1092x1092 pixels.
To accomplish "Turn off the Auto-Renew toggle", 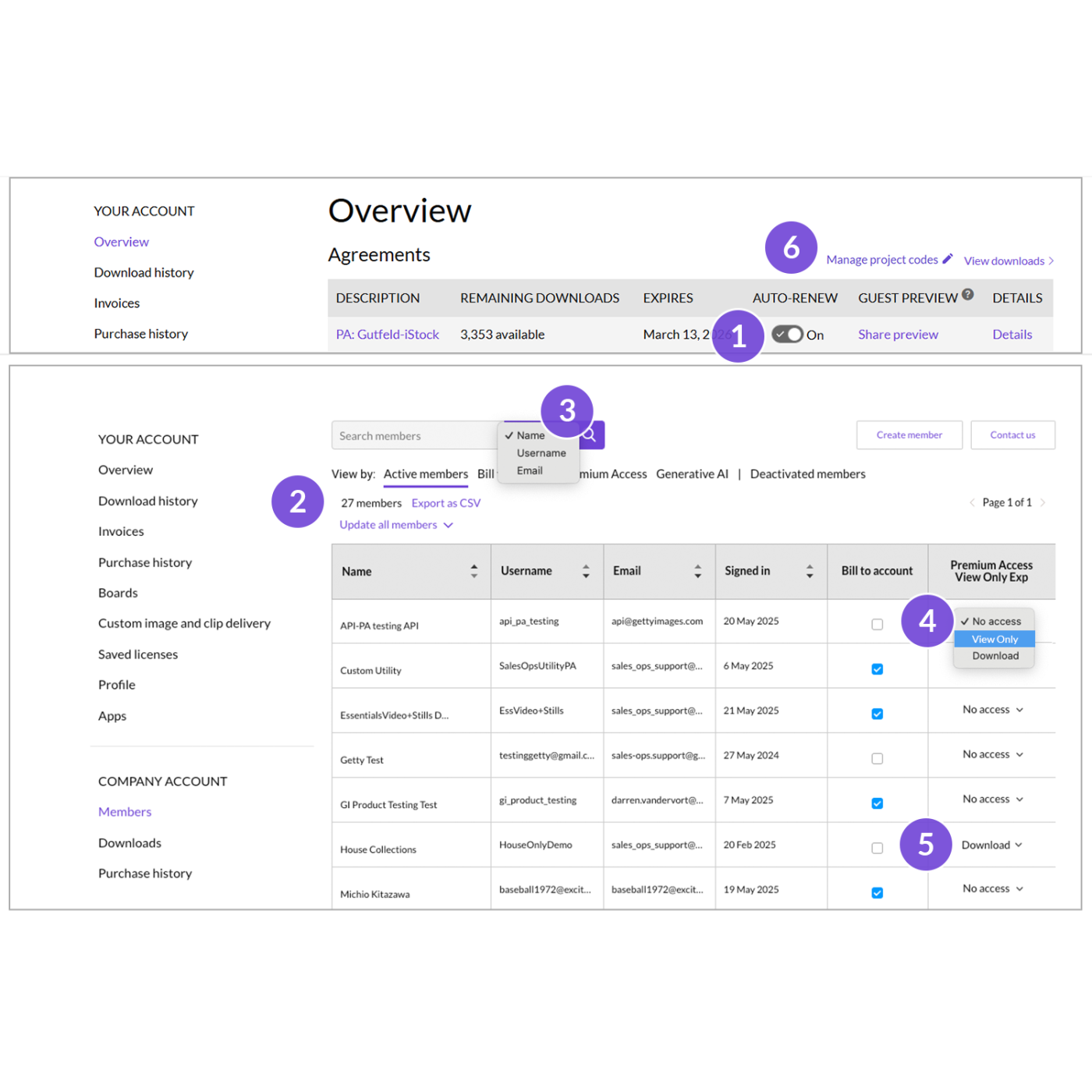I will pyautogui.click(x=787, y=334).
